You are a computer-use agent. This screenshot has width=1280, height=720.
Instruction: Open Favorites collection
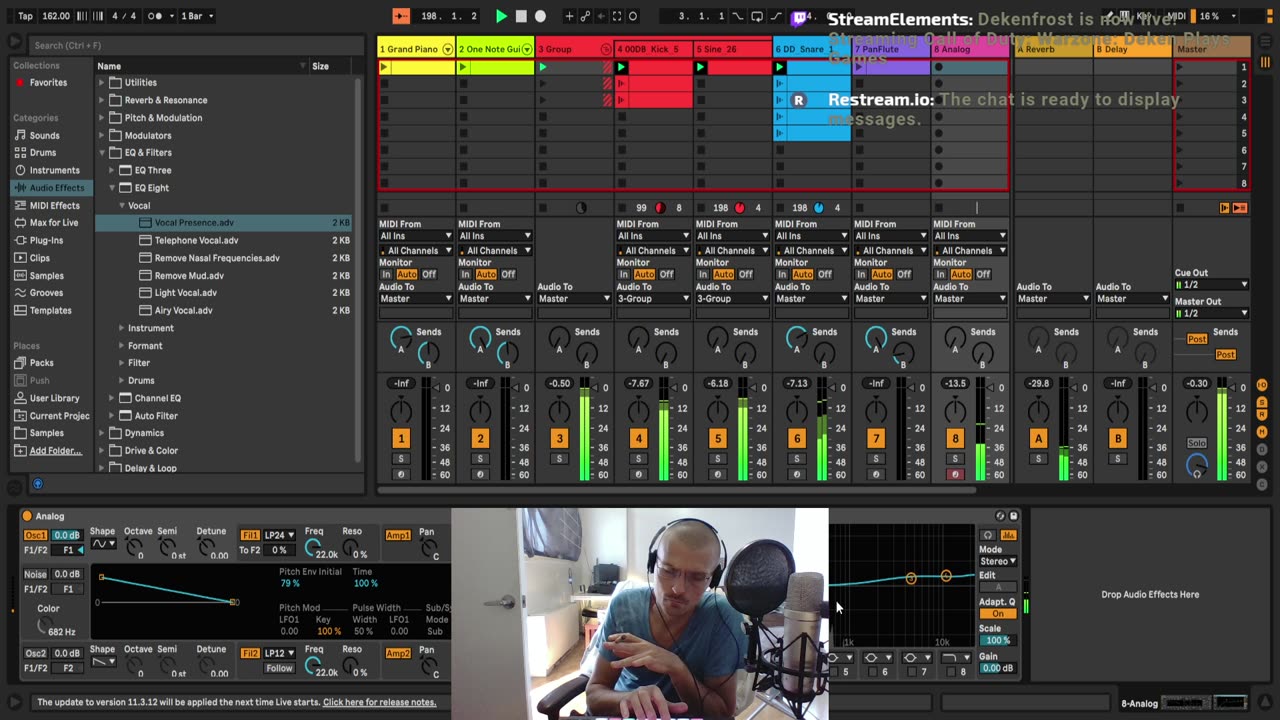click(x=47, y=83)
